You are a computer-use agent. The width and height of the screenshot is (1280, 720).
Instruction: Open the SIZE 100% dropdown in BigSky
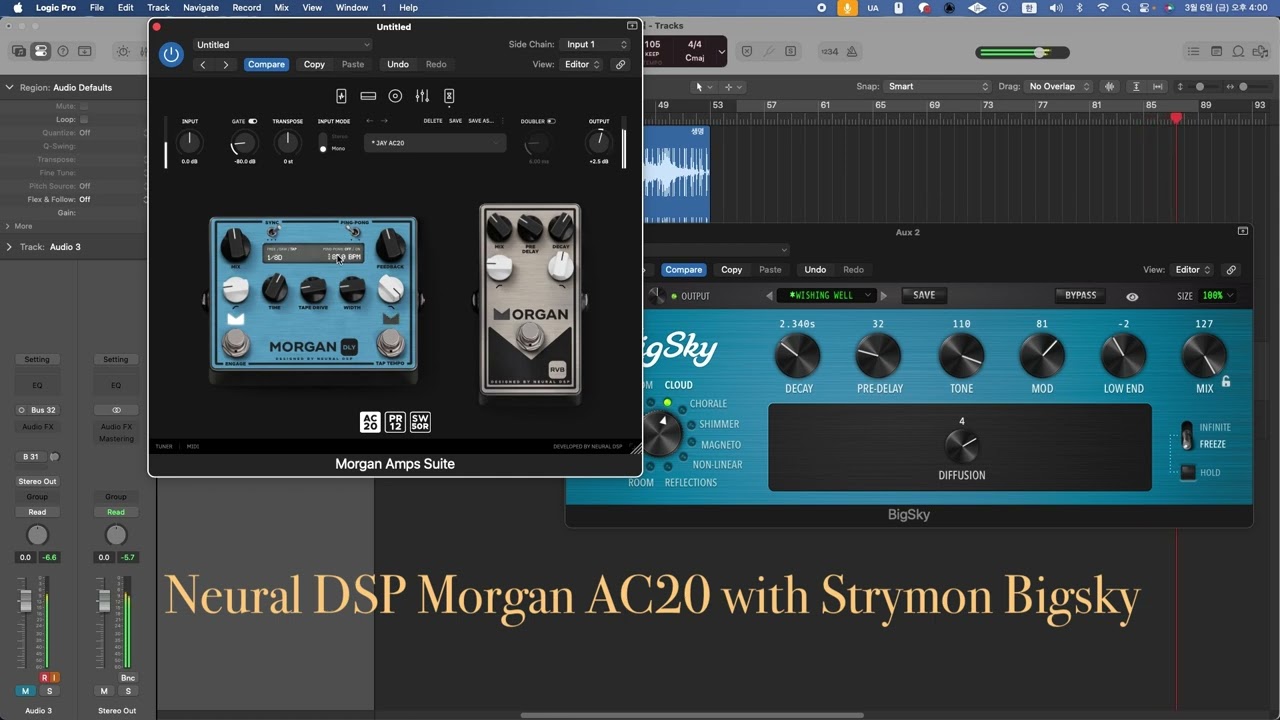pyautogui.click(x=1217, y=296)
